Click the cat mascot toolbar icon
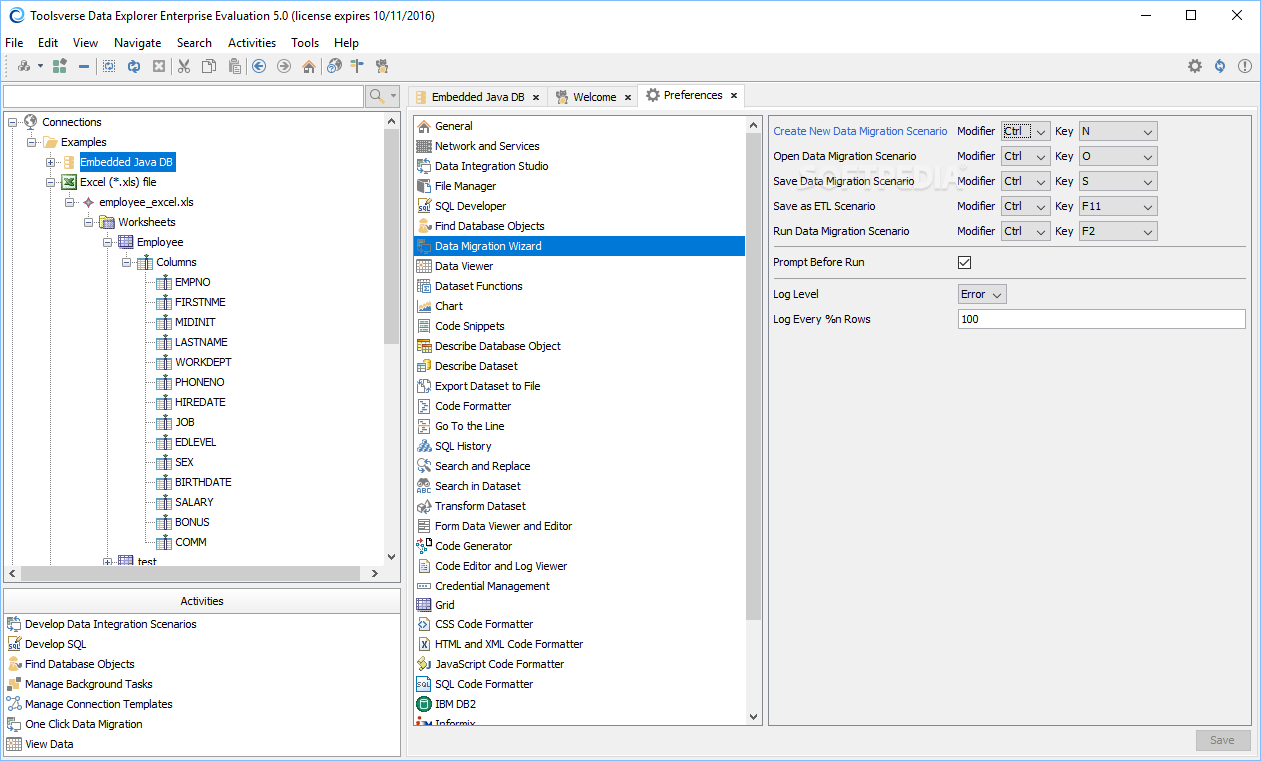The width and height of the screenshot is (1261, 761). pos(382,66)
